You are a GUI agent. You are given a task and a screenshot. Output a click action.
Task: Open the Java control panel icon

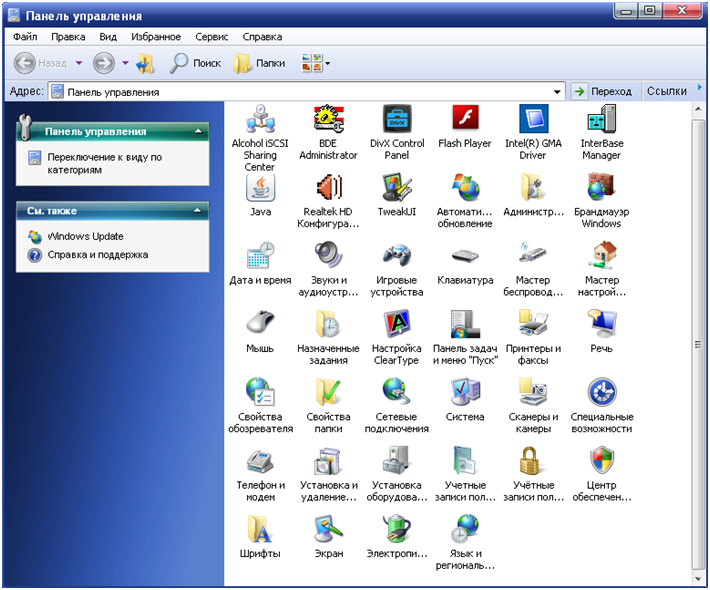pos(260,189)
